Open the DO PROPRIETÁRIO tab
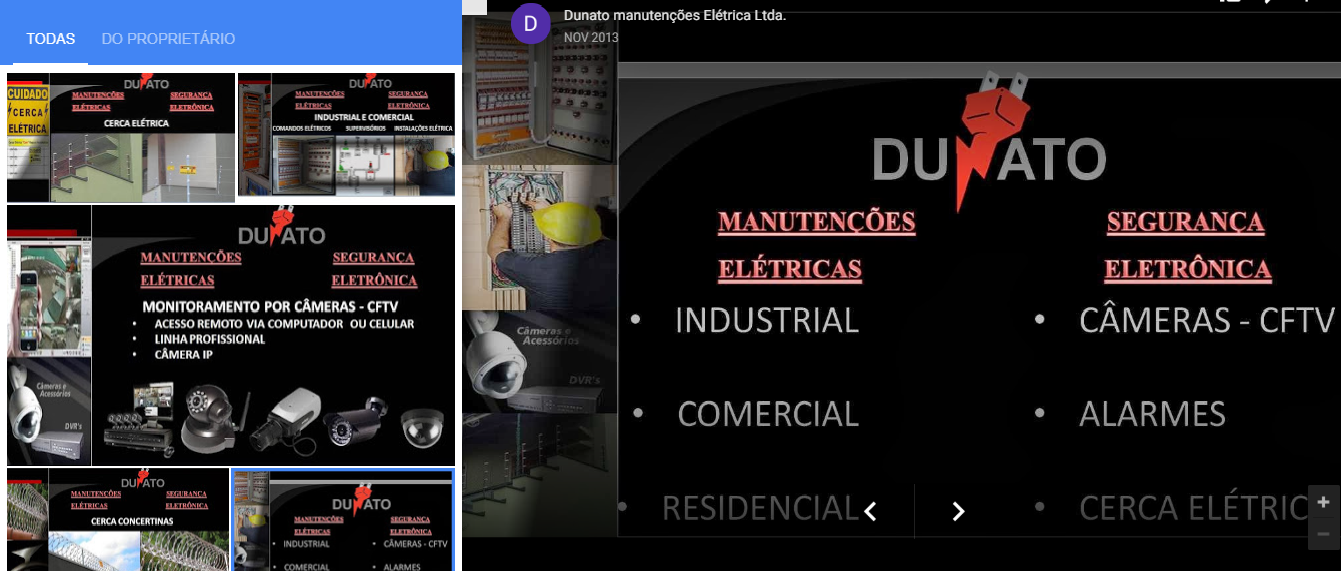Image resolution: width=1341 pixels, height=585 pixels. tap(168, 39)
